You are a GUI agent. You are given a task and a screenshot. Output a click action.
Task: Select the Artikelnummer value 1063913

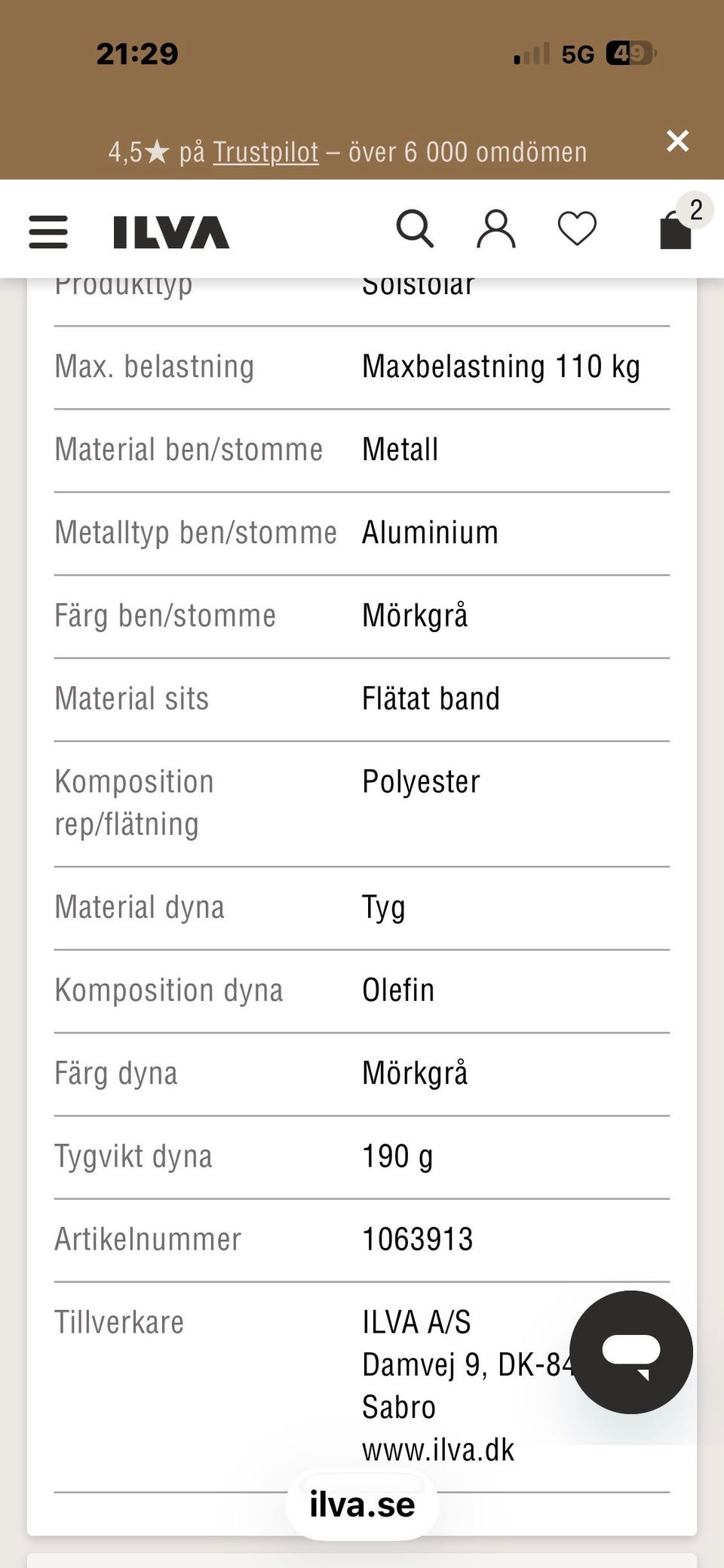tap(418, 1239)
